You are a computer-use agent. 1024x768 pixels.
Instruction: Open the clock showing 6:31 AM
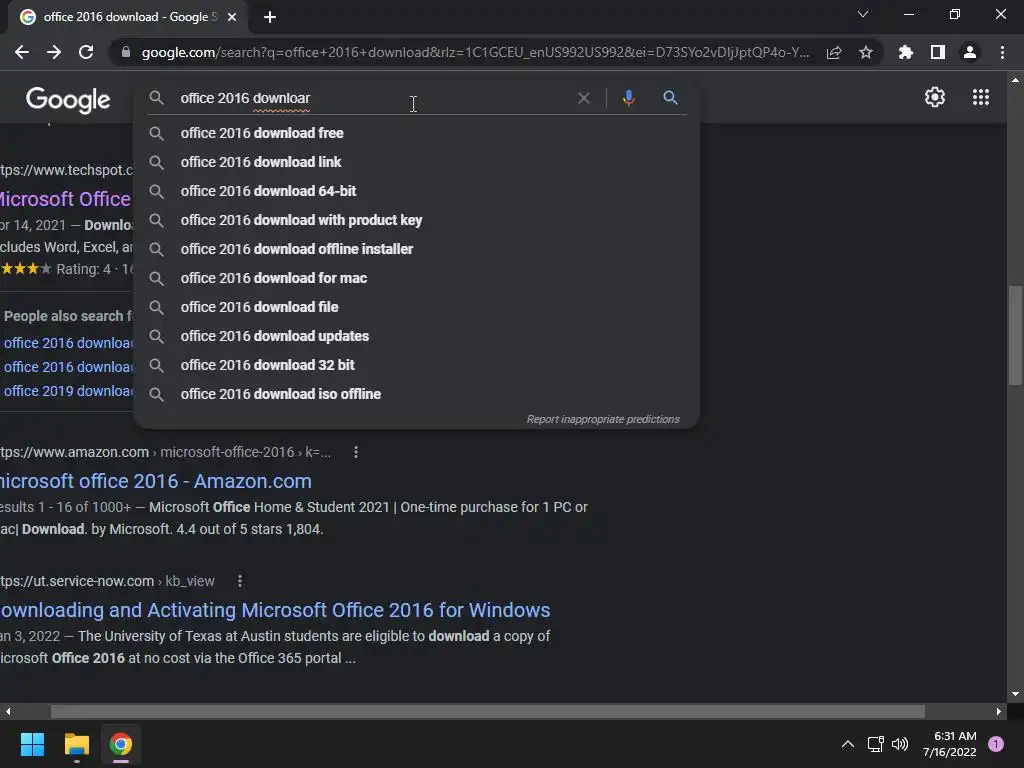[950, 744]
